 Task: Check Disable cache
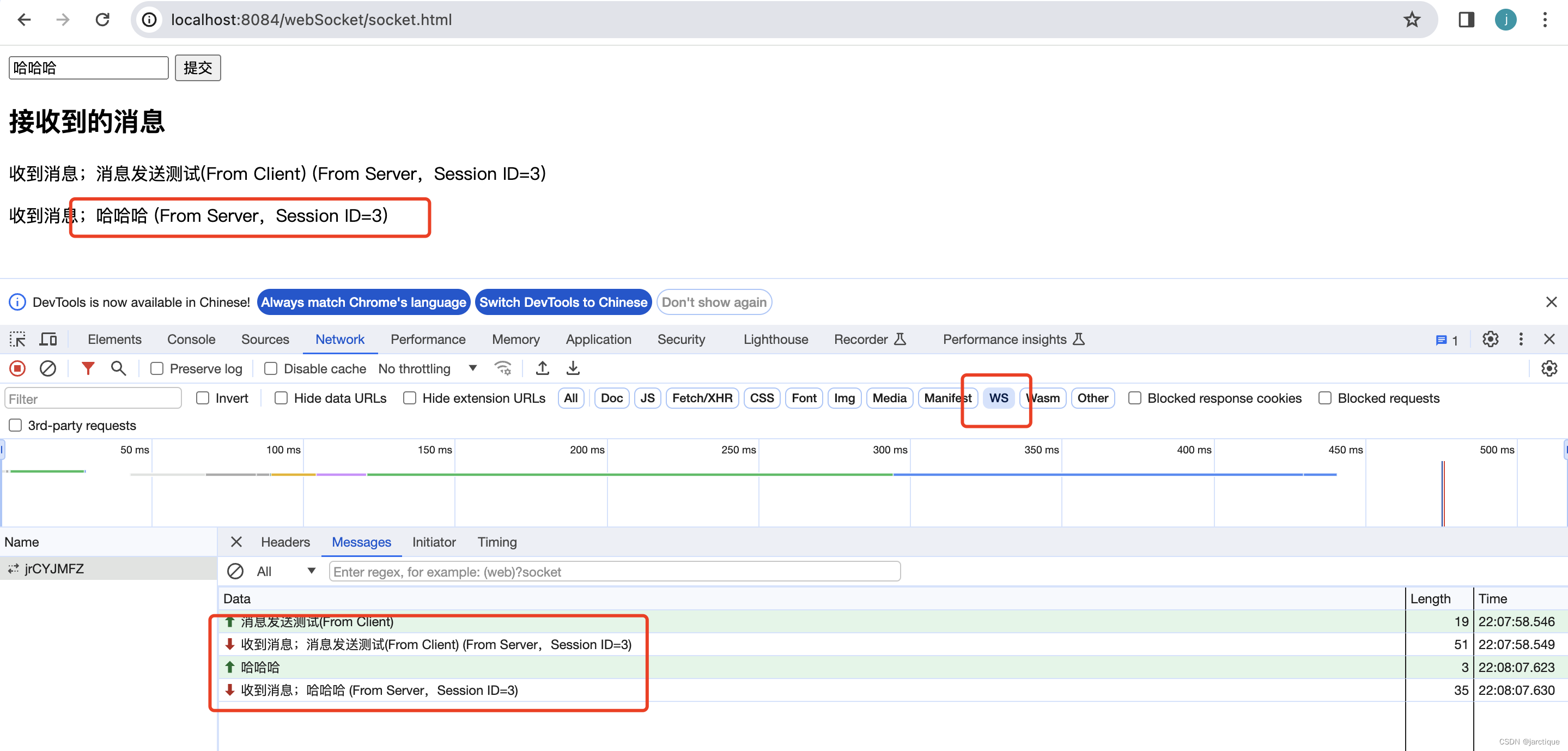pos(270,368)
